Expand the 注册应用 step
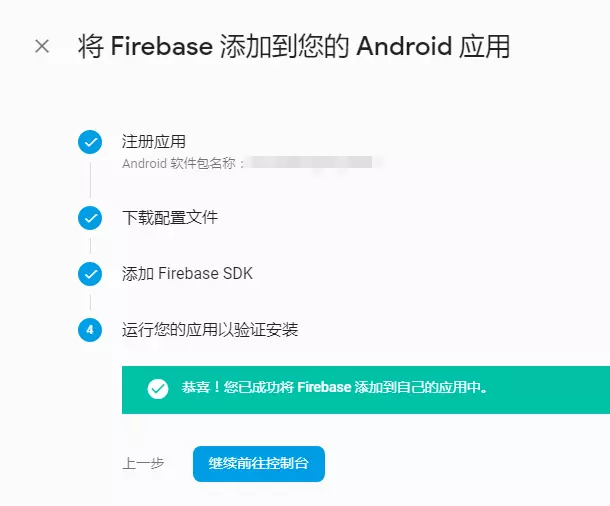This screenshot has width=610, height=506. tap(154, 142)
